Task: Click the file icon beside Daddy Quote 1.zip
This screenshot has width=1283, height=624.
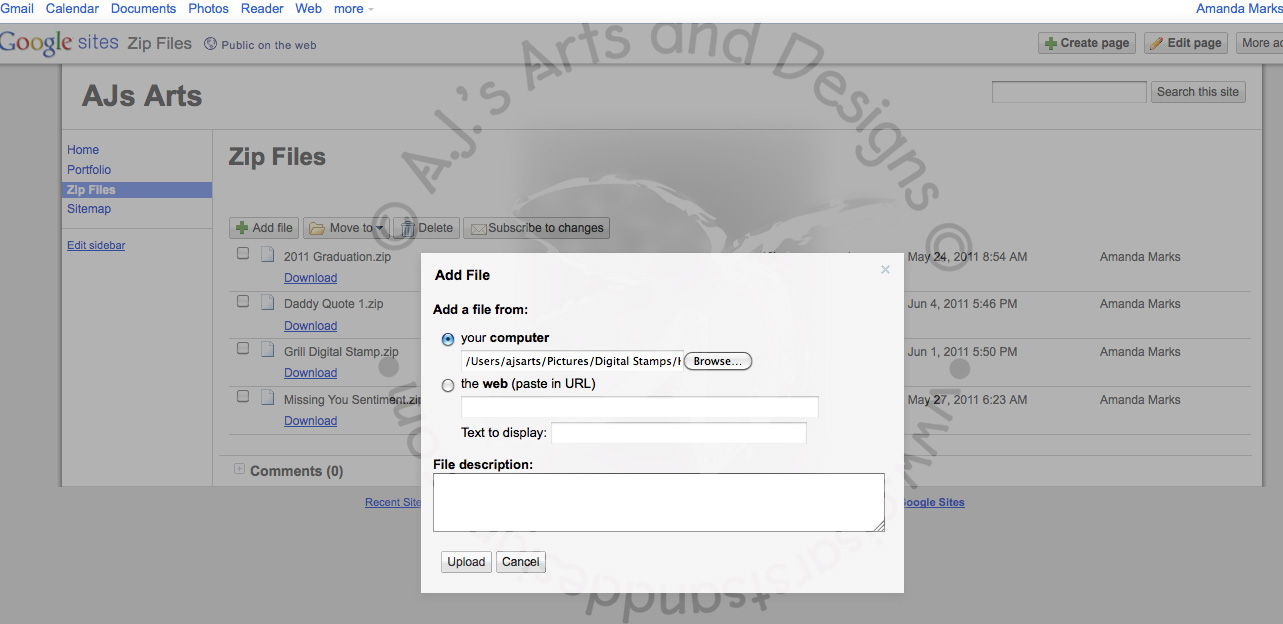Action: pos(267,302)
